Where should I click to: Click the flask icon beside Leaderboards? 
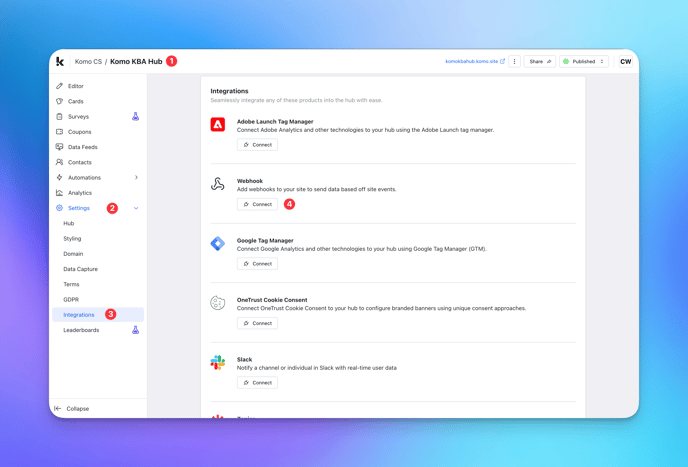click(x=136, y=330)
